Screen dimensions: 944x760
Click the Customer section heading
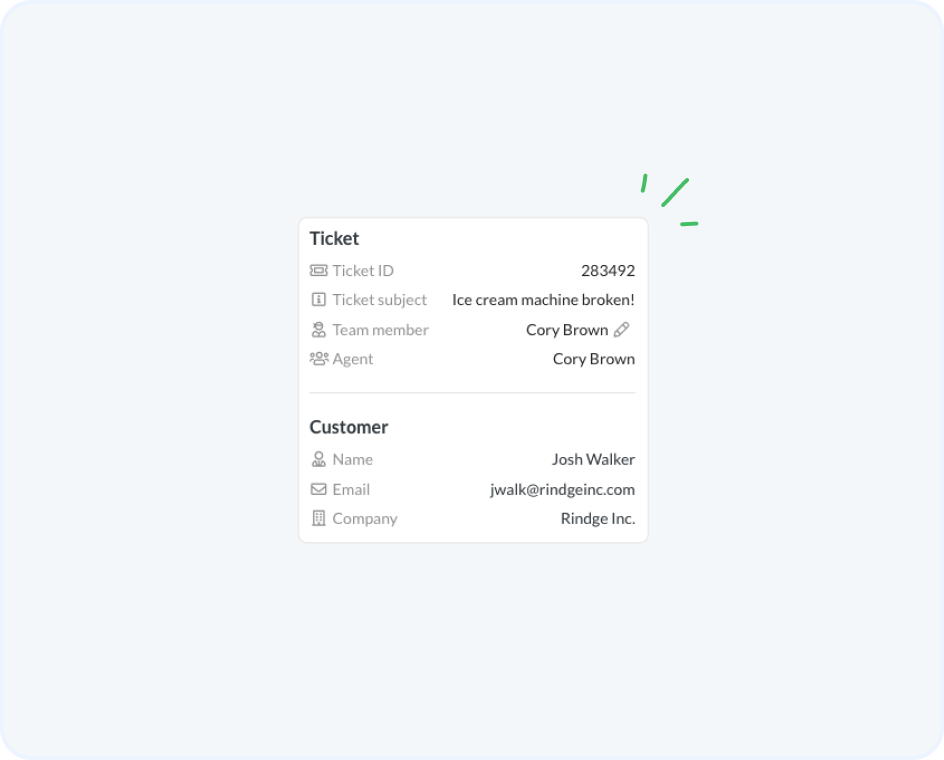click(x=348, y=427)
